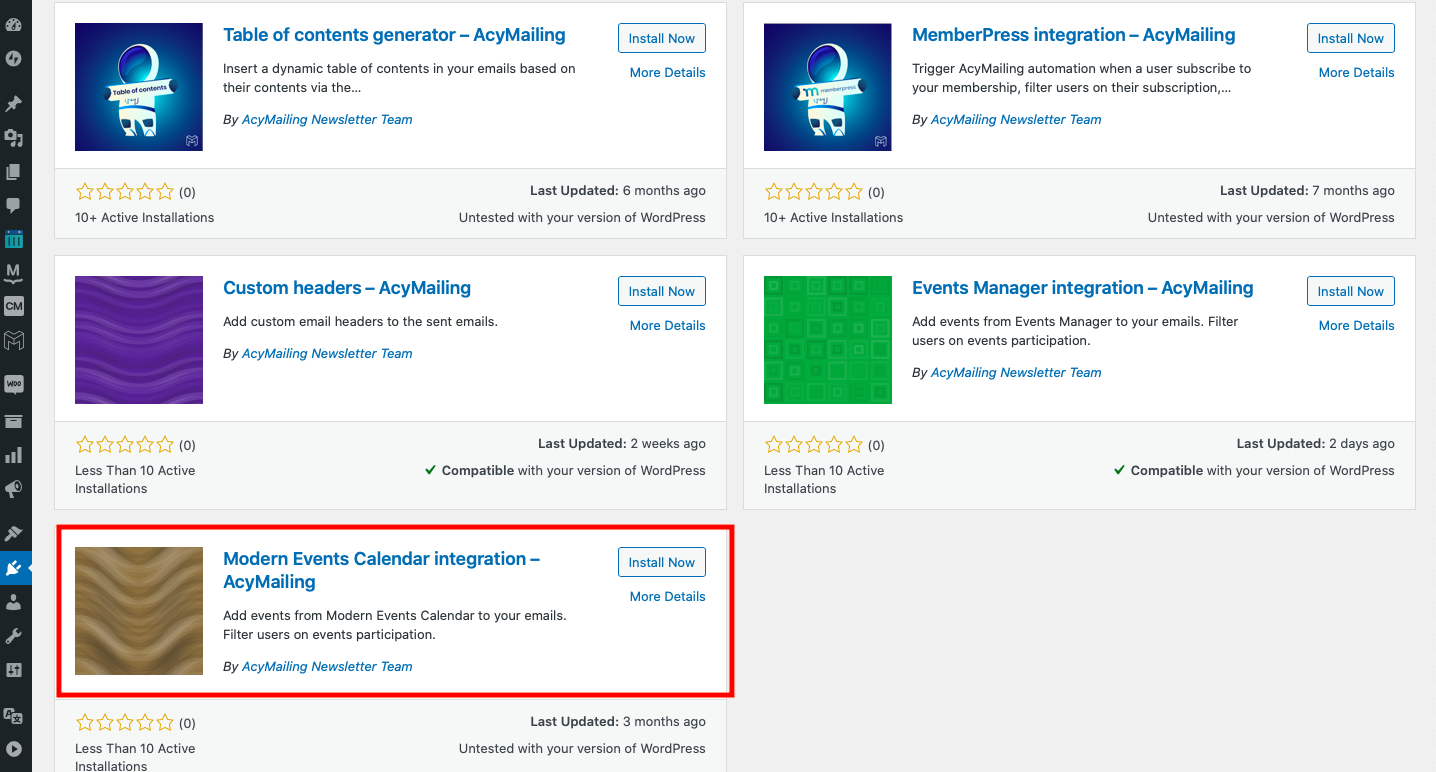Open the 'Custom headers – AcyMailing' title link
Viewport: 1436px width, 772px height.
point(347,288)
